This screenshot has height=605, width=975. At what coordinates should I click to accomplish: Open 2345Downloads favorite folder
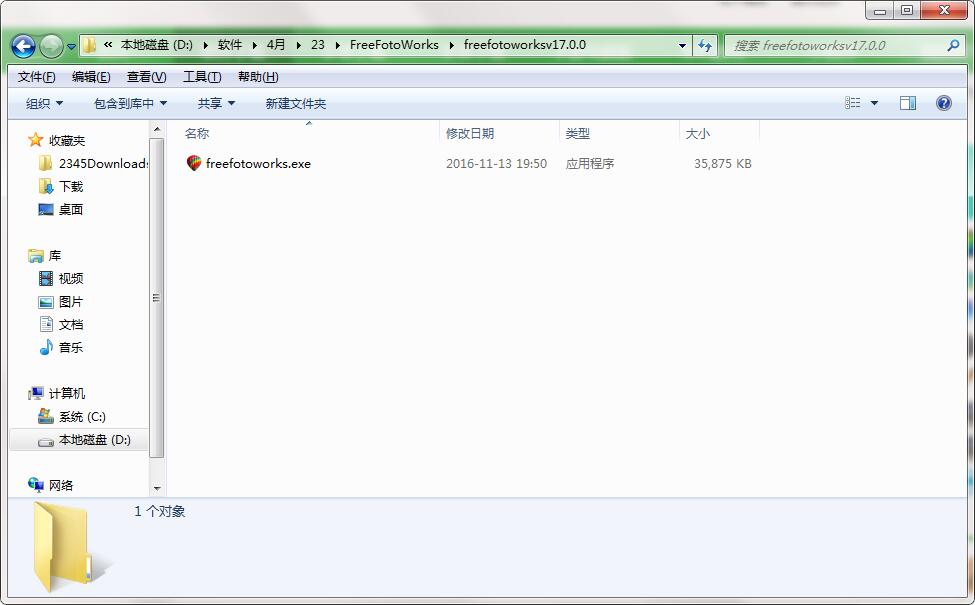103,164
